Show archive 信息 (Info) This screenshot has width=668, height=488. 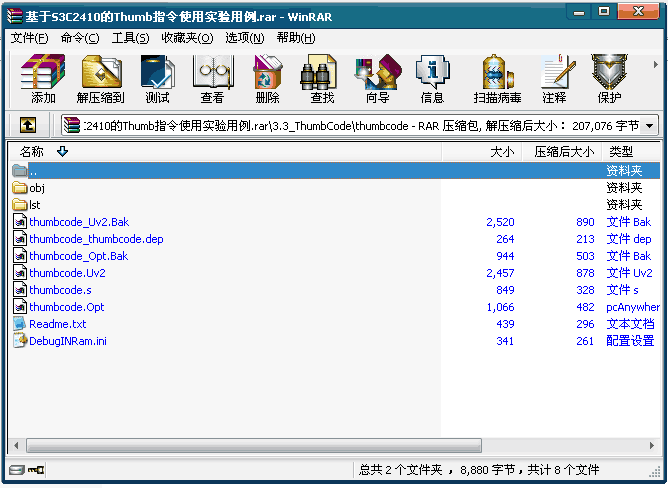(x=432, y=79)
